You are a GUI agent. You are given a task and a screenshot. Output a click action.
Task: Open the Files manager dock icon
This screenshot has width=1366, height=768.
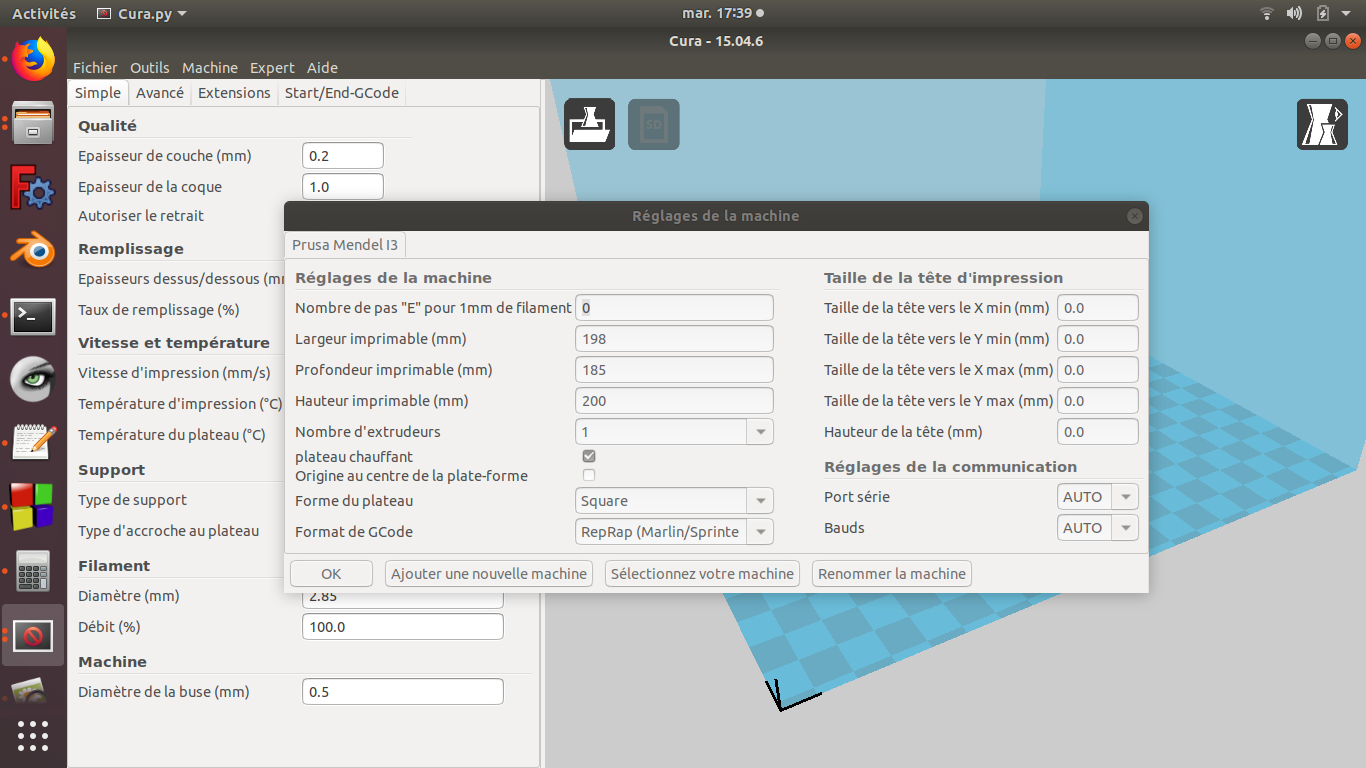click(33, 123)
